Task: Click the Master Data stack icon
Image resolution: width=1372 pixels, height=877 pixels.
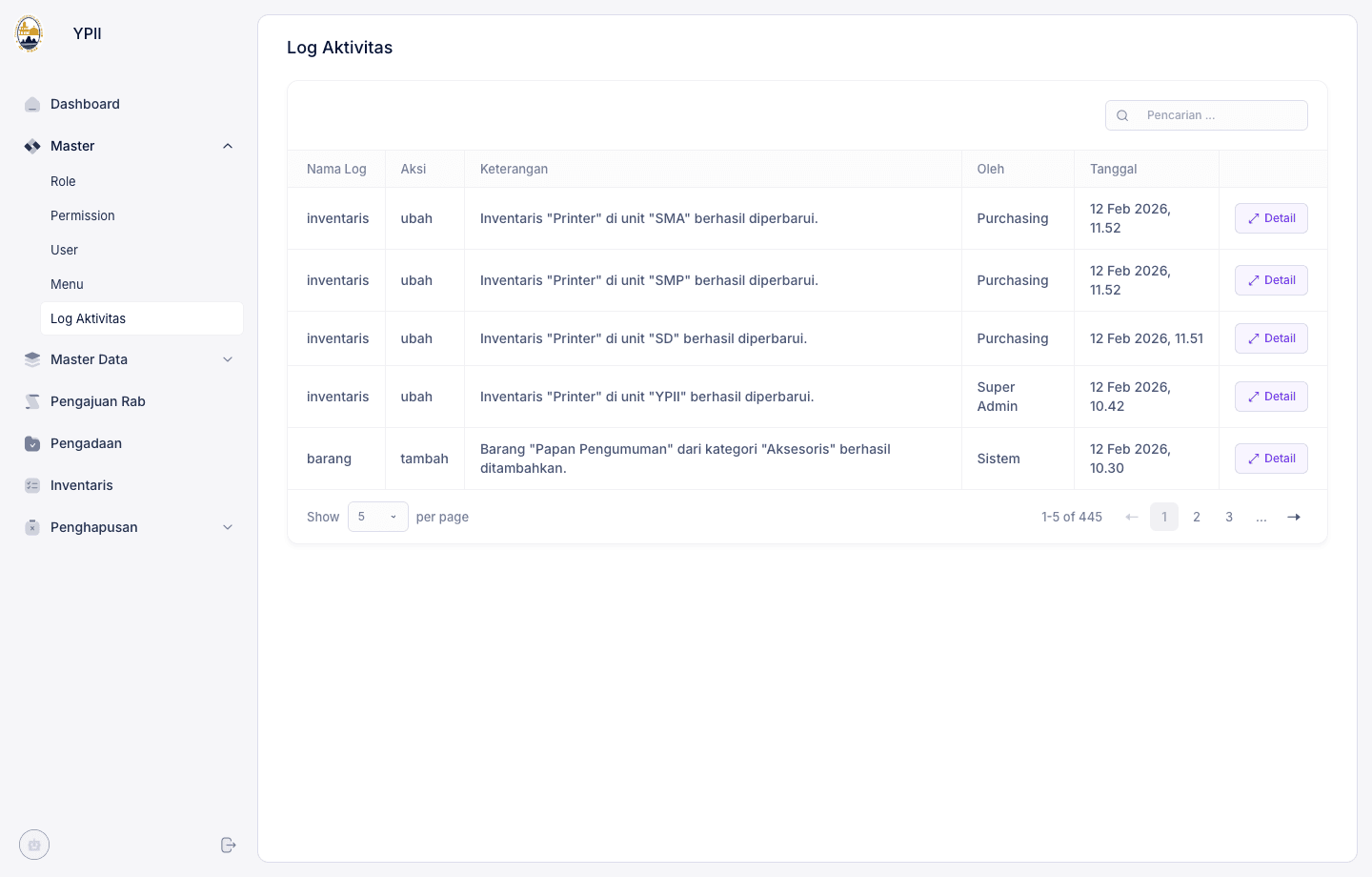Action: (32, 359)
